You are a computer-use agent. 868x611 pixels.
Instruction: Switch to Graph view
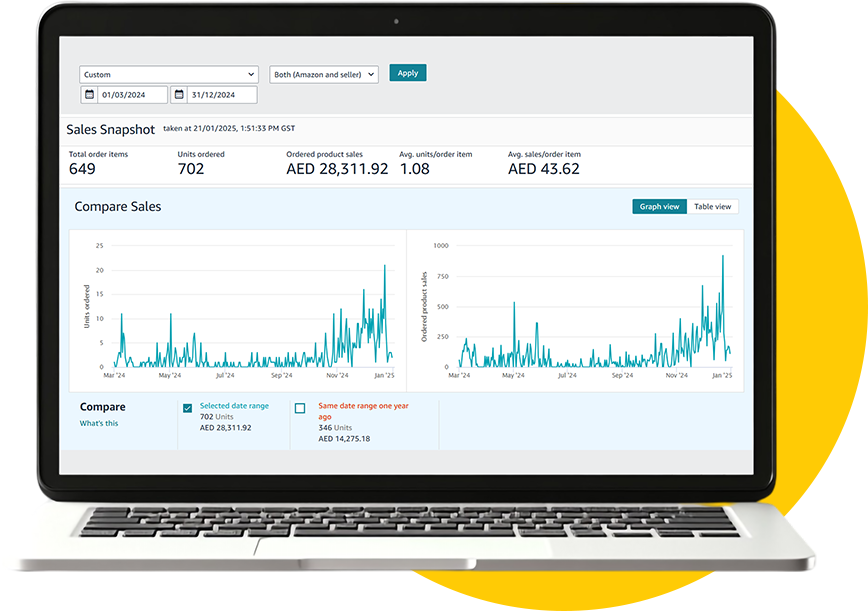pos(659,207)
